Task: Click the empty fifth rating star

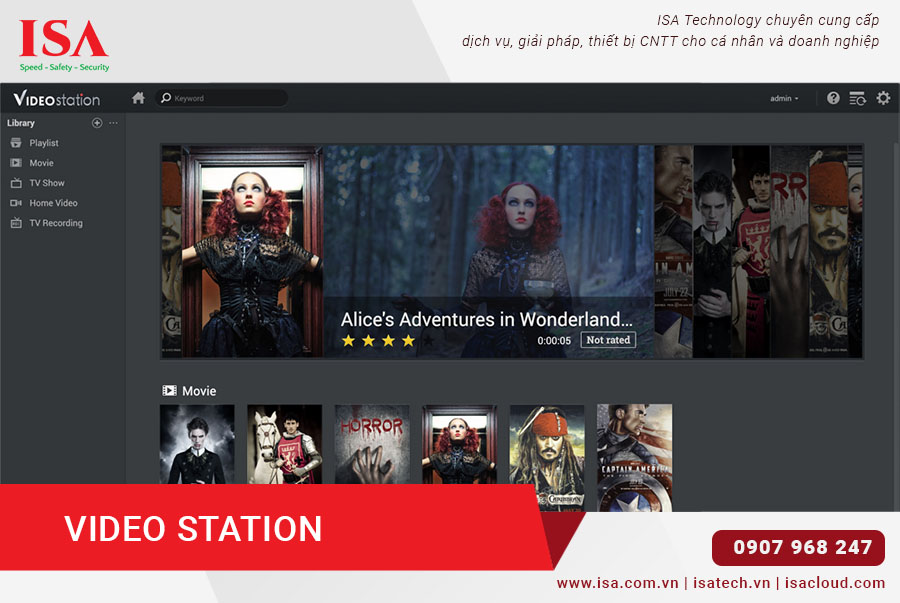Action: point(428,341)
